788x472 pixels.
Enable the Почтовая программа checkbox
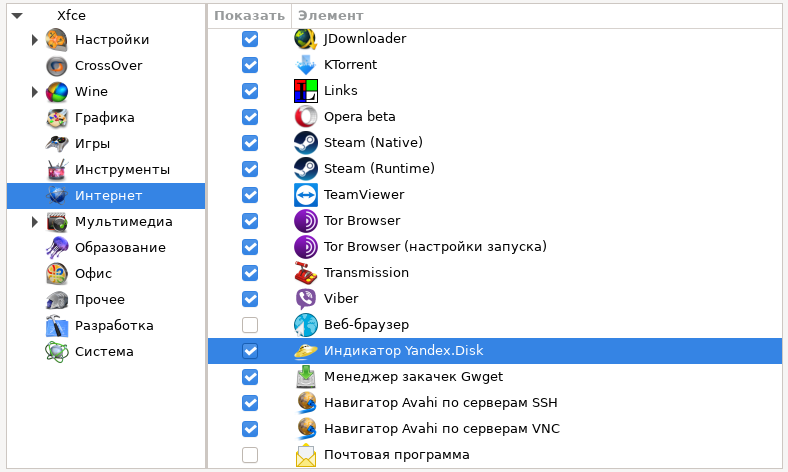point(250,455)
